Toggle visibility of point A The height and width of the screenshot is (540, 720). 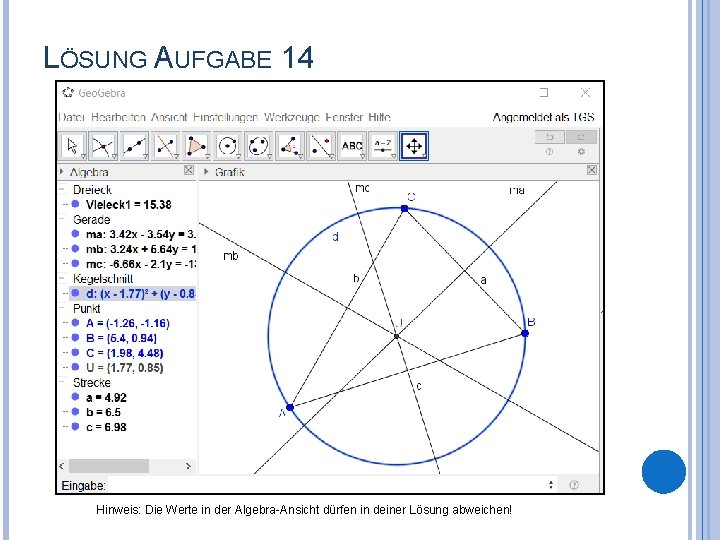(76, 323)
